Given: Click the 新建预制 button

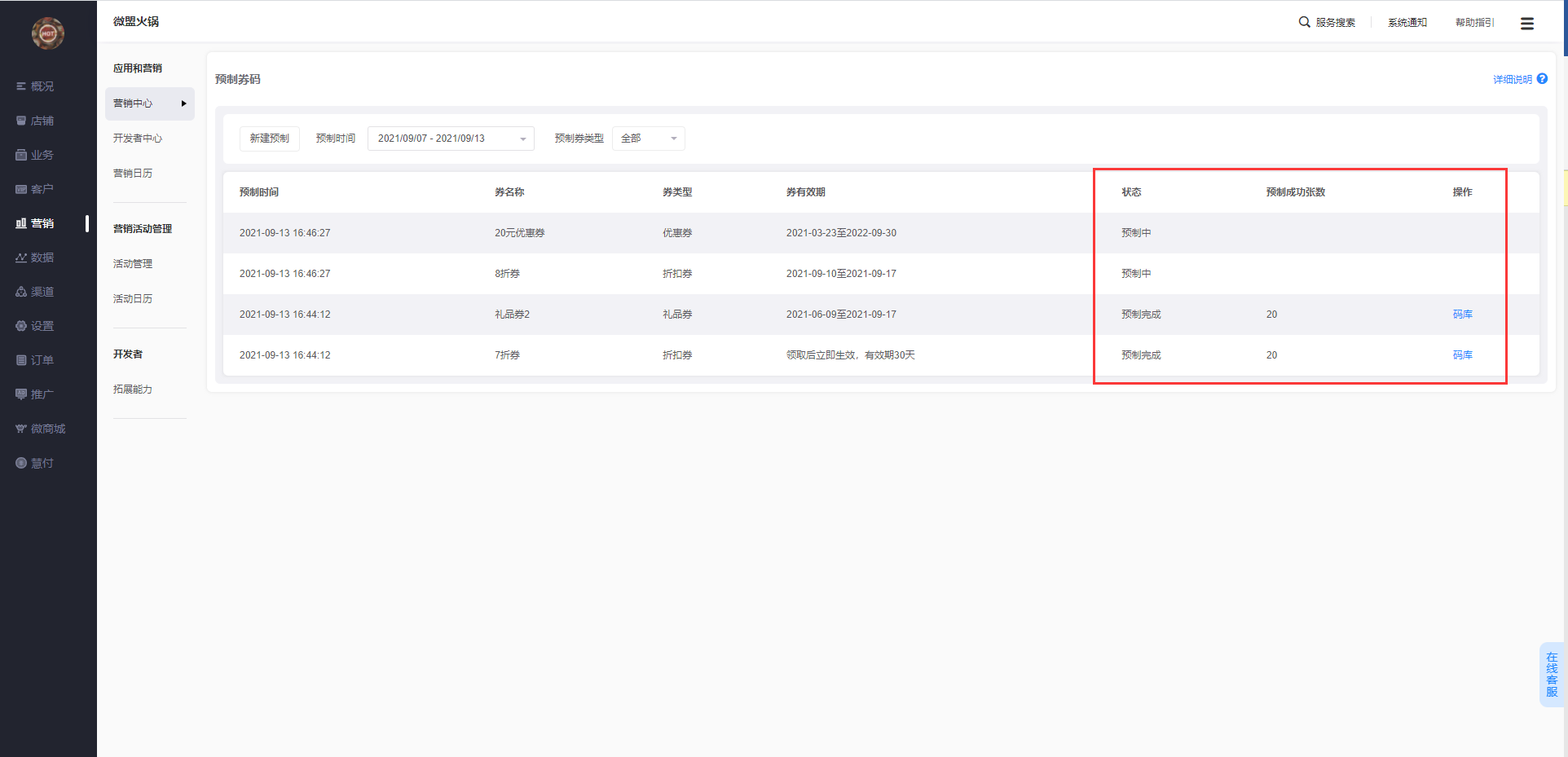Looking at the screenshot, I should (x=269, y=139).
